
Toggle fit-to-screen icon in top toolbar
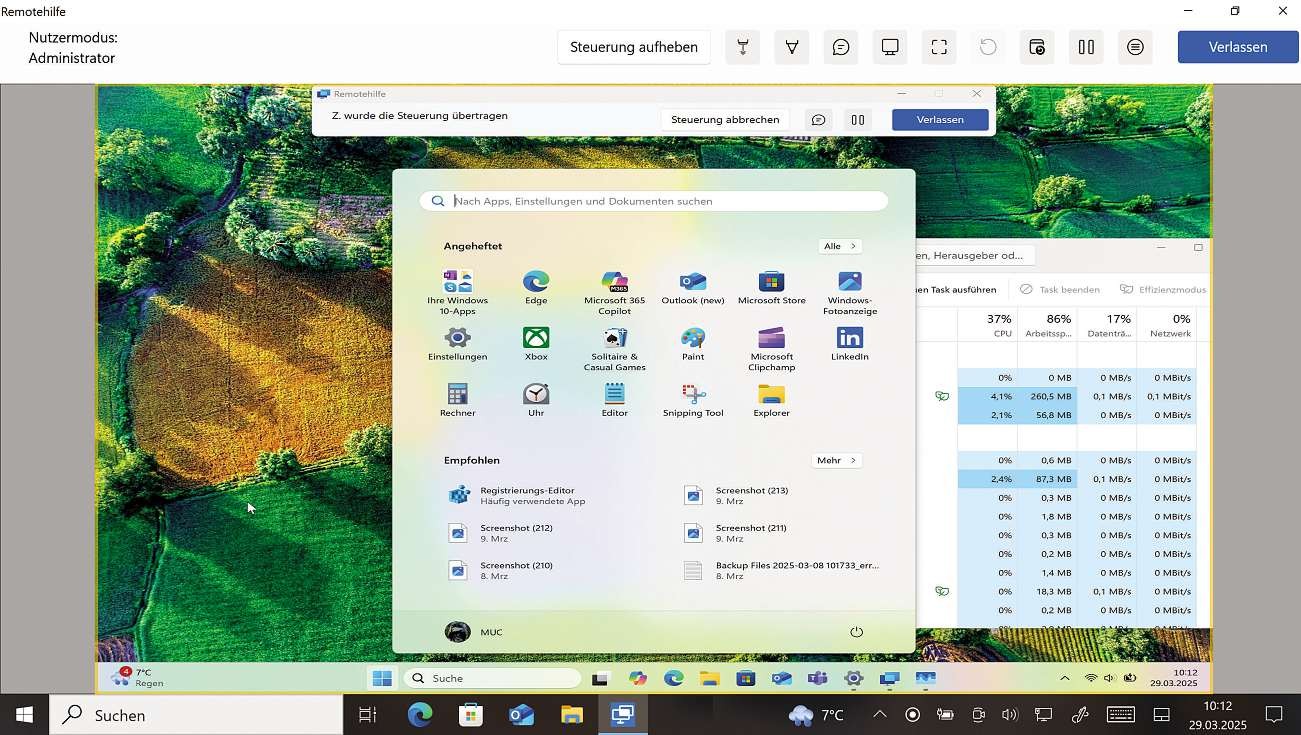click(939, 47)
